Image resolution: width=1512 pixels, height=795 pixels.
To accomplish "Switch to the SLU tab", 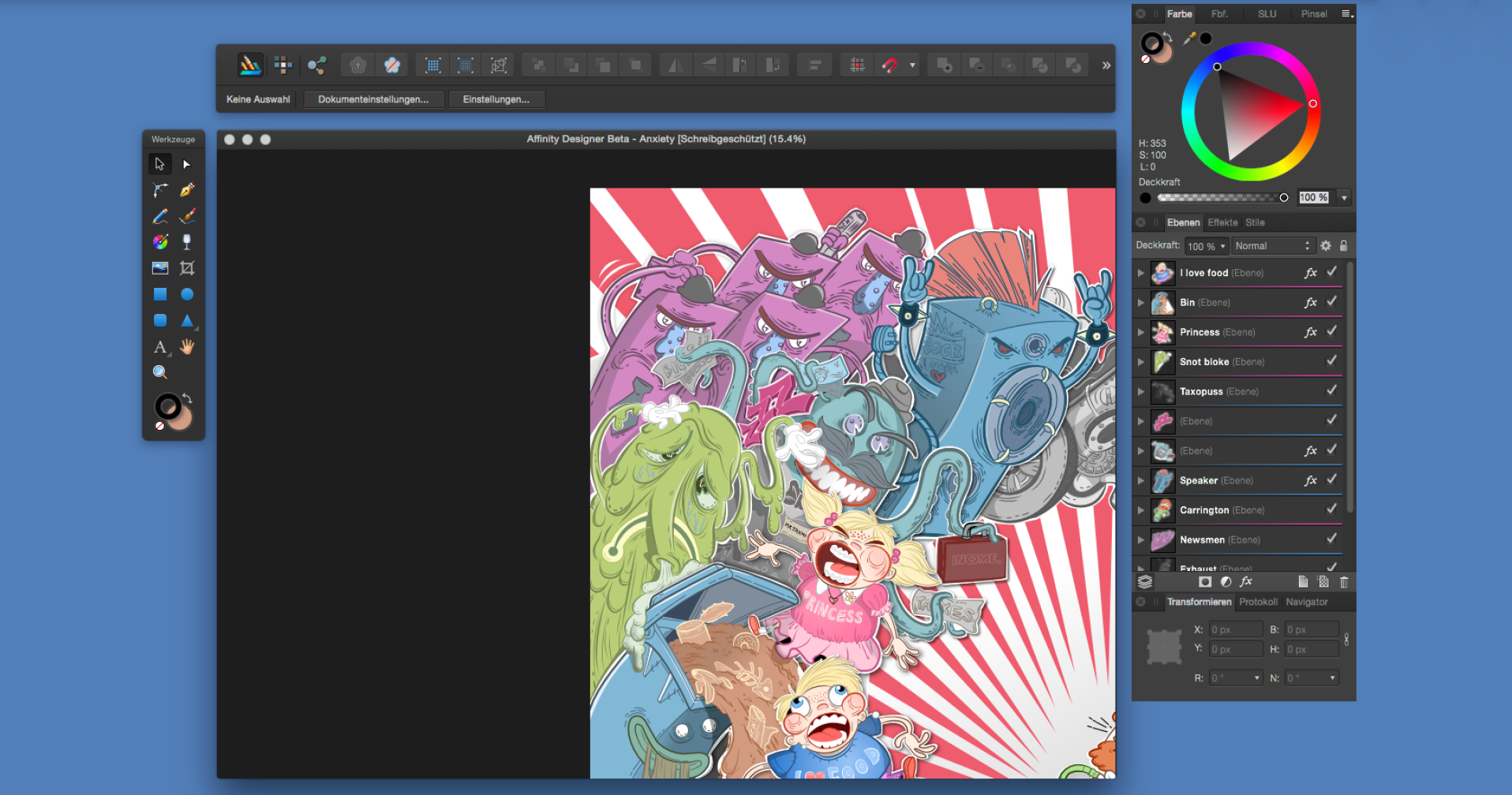I will coord(1267,14).
